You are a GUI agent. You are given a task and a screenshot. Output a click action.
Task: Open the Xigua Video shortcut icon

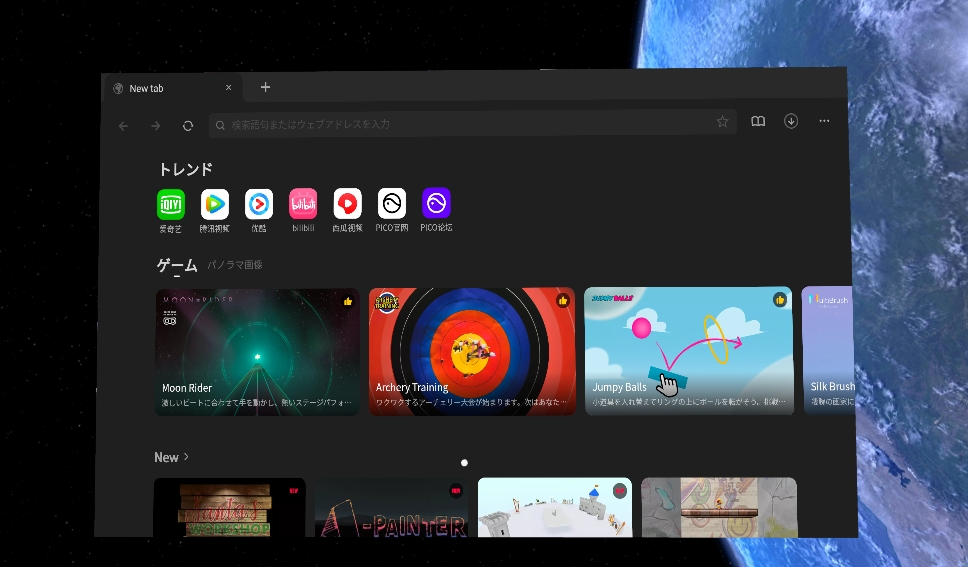pos(348,204)
